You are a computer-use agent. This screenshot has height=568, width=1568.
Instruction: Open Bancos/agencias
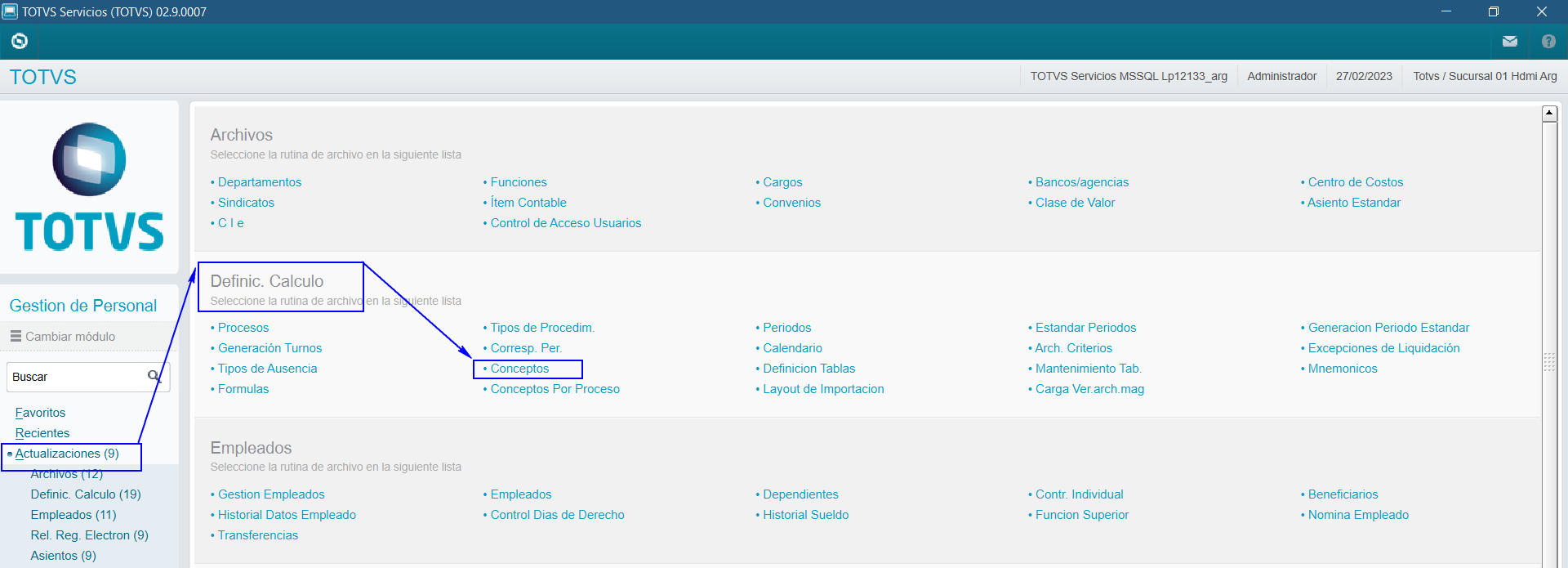1082,182
